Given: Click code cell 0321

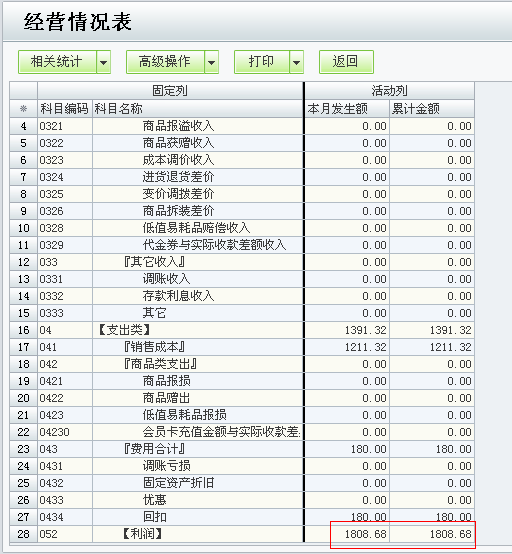Looking at the screenshot, I should pyautogui.click(x=65, y=126).
